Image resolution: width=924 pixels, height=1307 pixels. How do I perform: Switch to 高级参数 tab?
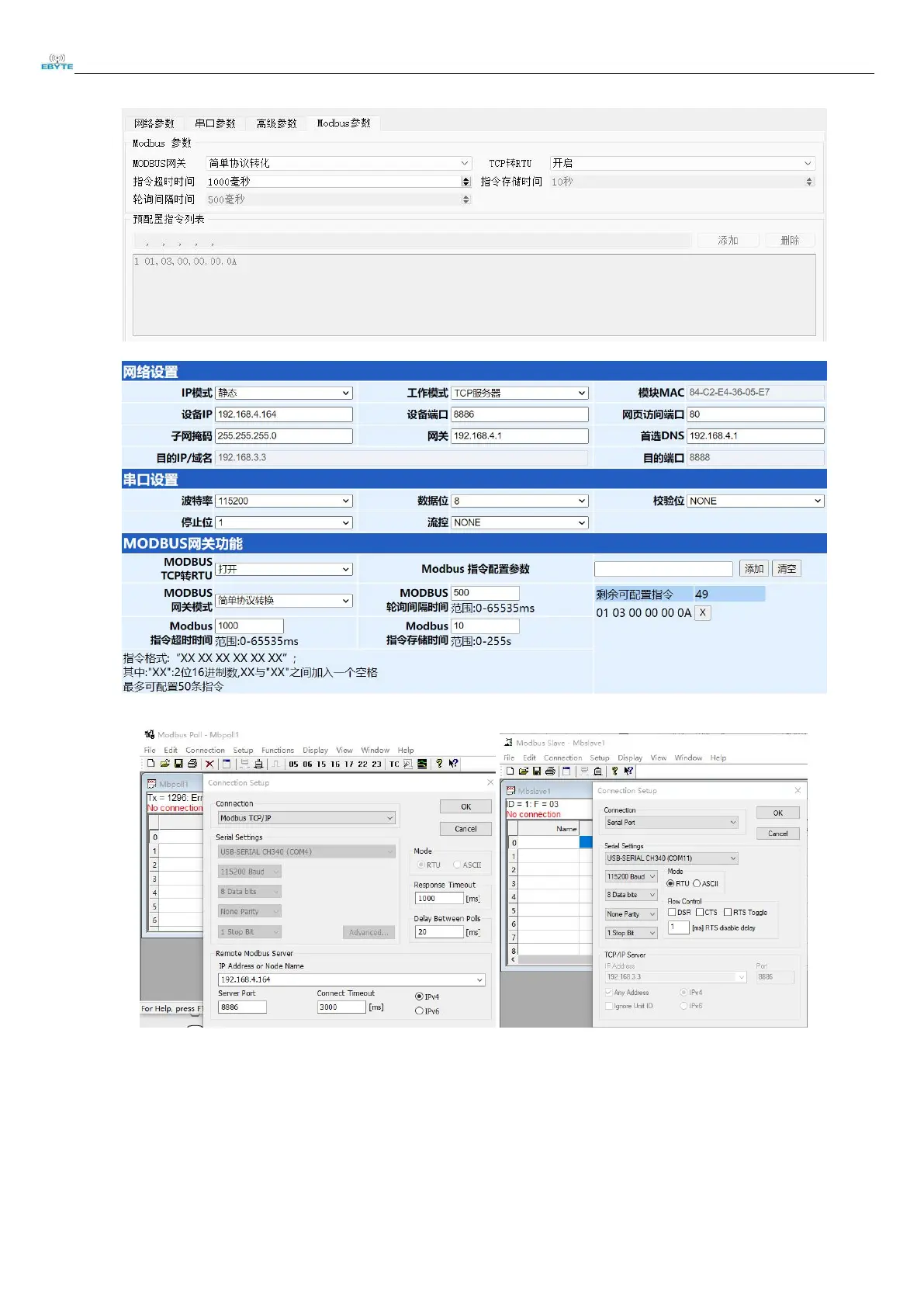click(x=276, y=123)
